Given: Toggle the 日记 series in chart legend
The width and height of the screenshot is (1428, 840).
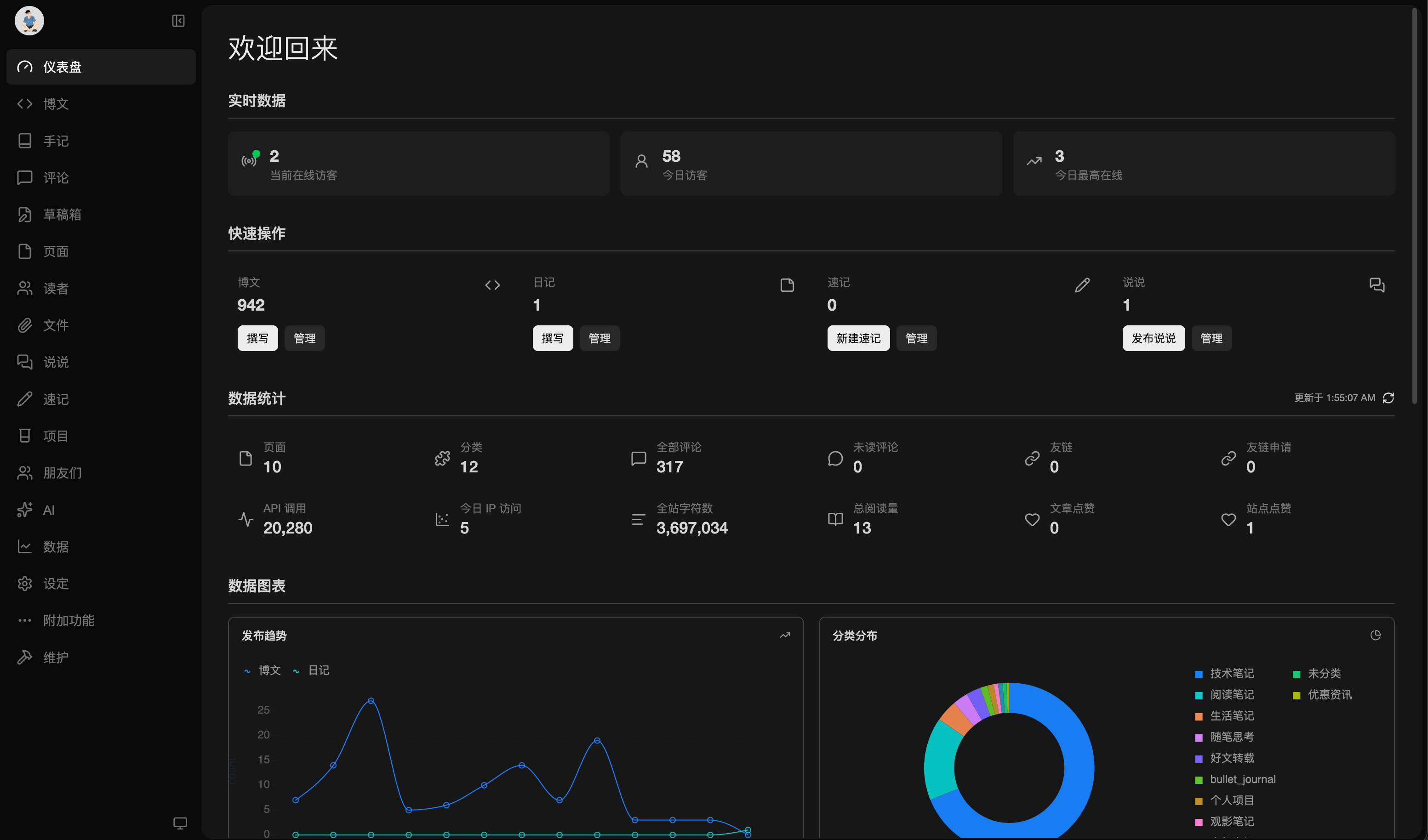Looking at the screenshot, I should point(311,670).
